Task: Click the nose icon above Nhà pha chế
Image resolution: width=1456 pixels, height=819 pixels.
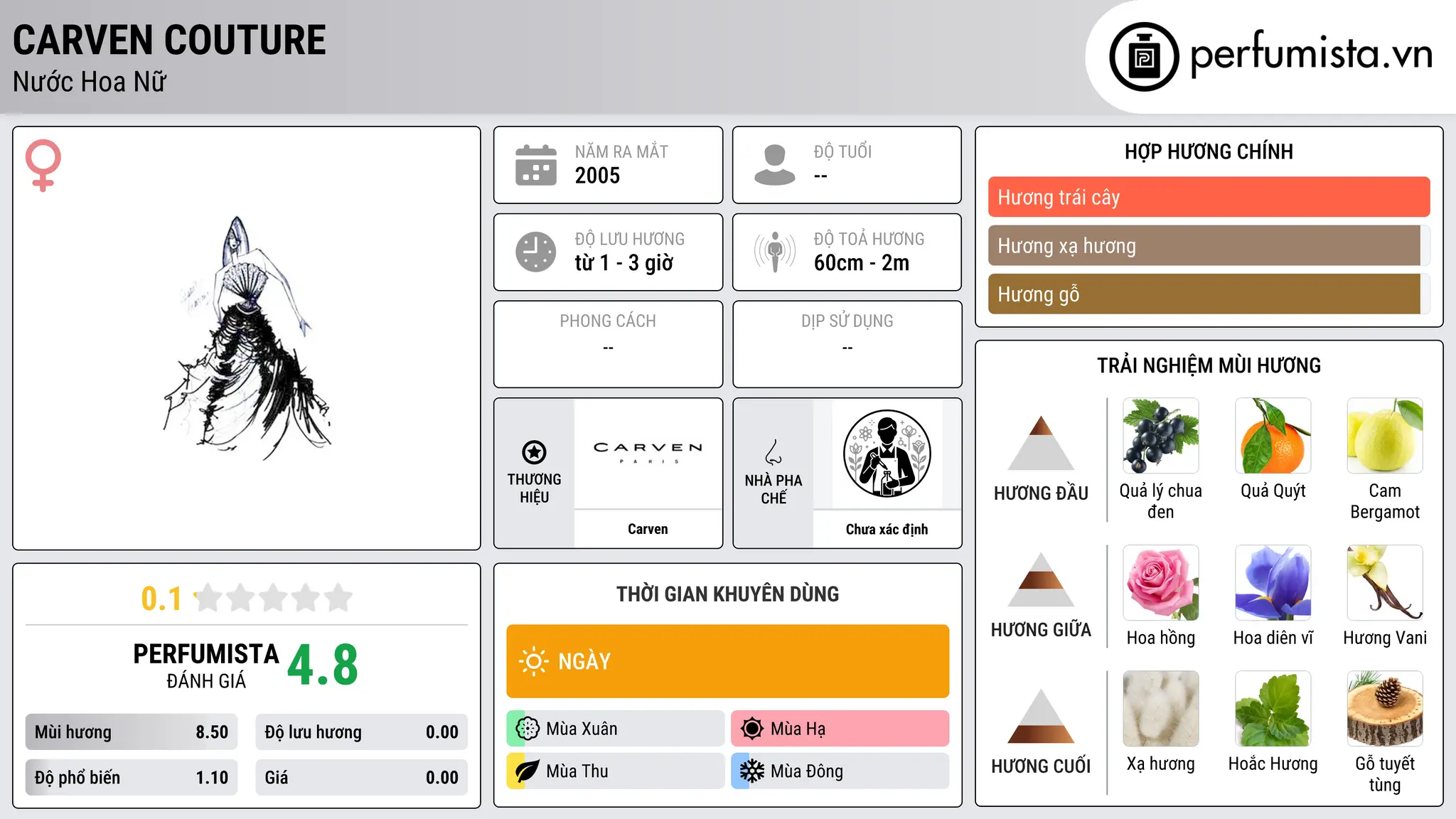Action: [x=773, y=452]
